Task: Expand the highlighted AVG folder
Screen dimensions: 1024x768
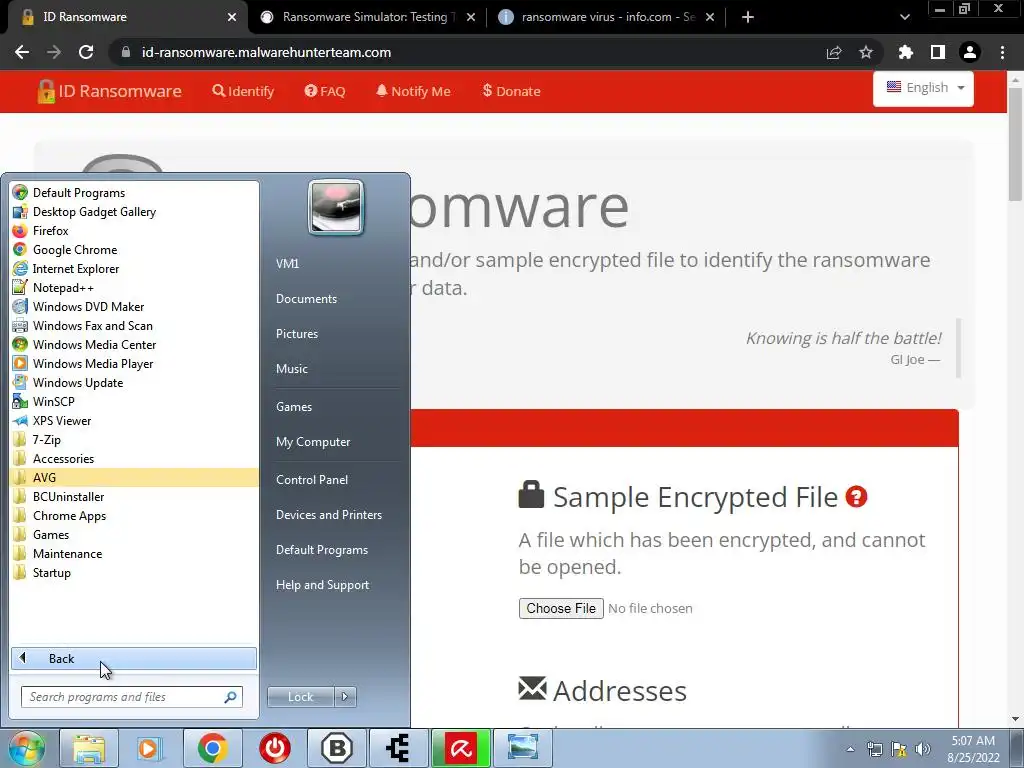Action: [x=134, y=477]
